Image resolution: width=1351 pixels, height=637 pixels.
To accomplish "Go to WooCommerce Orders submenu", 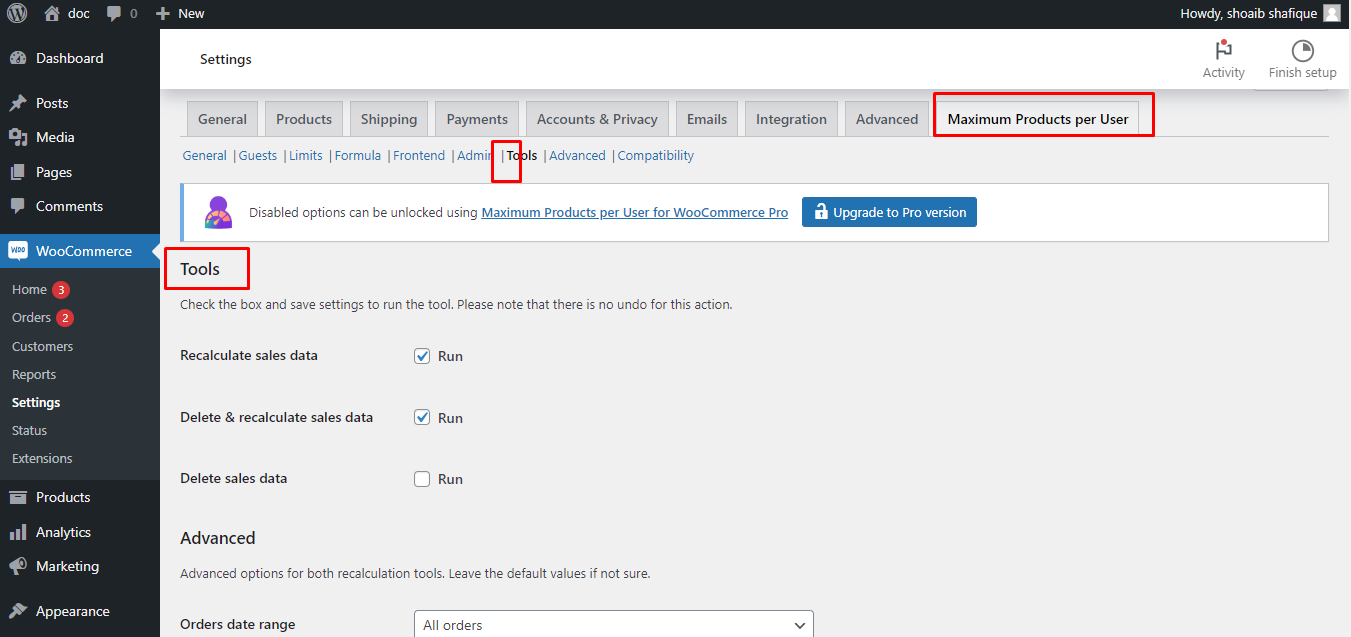I will point(31,318).
